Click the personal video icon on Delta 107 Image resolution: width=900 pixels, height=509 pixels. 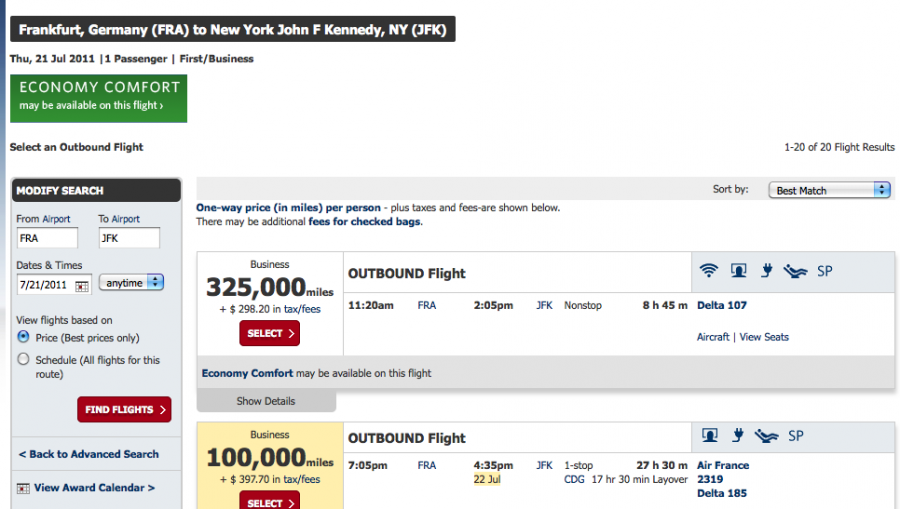click(x=739, y=270)
